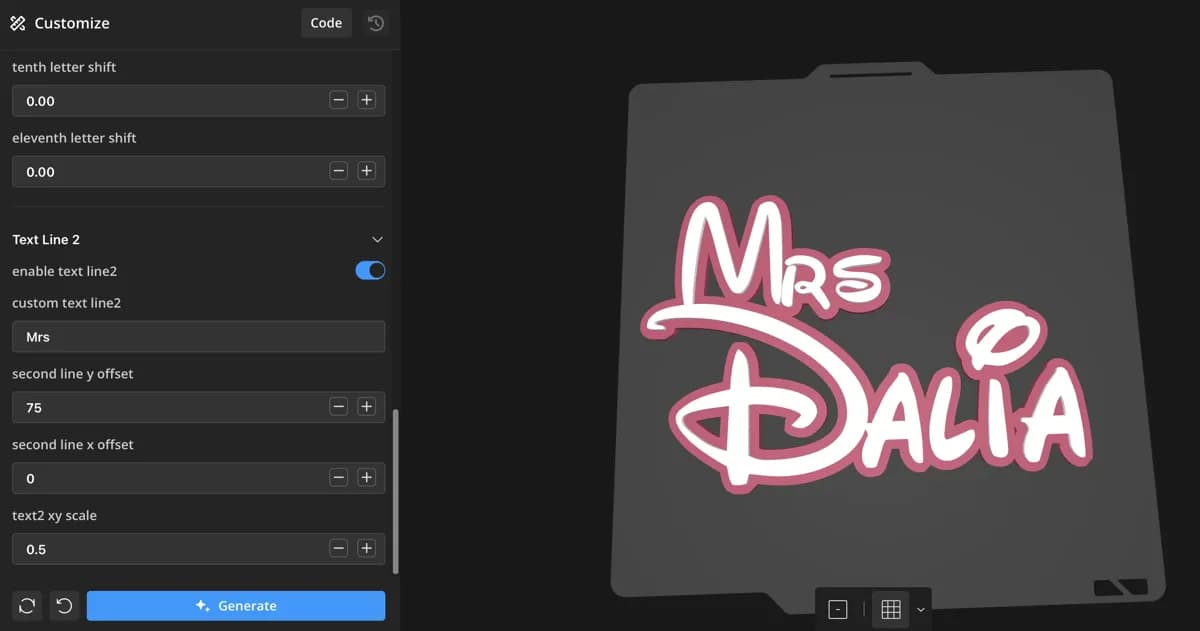Increase second line y offset with plus

[367, 407]
